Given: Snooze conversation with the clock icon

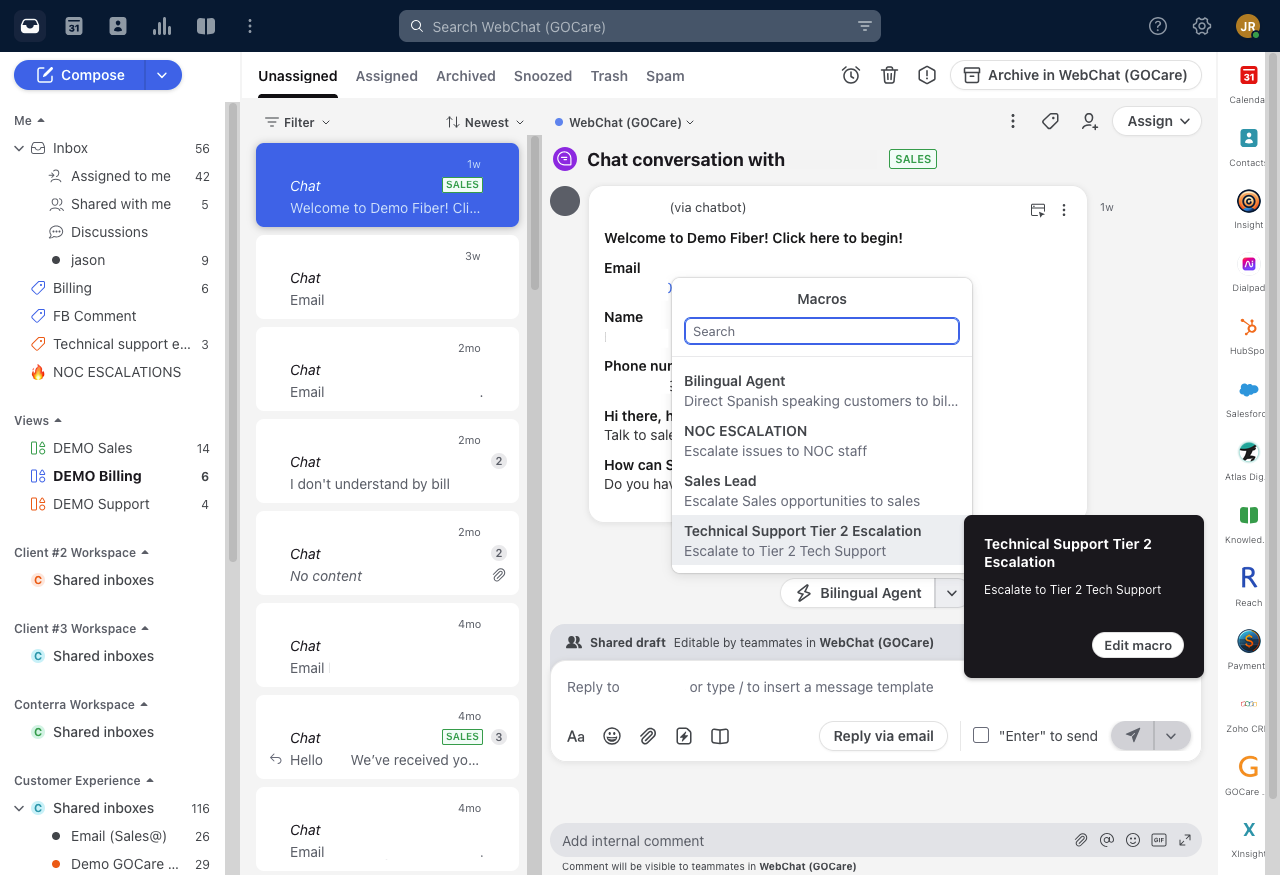Looking at the screenshot, I should tap(851, 75).
